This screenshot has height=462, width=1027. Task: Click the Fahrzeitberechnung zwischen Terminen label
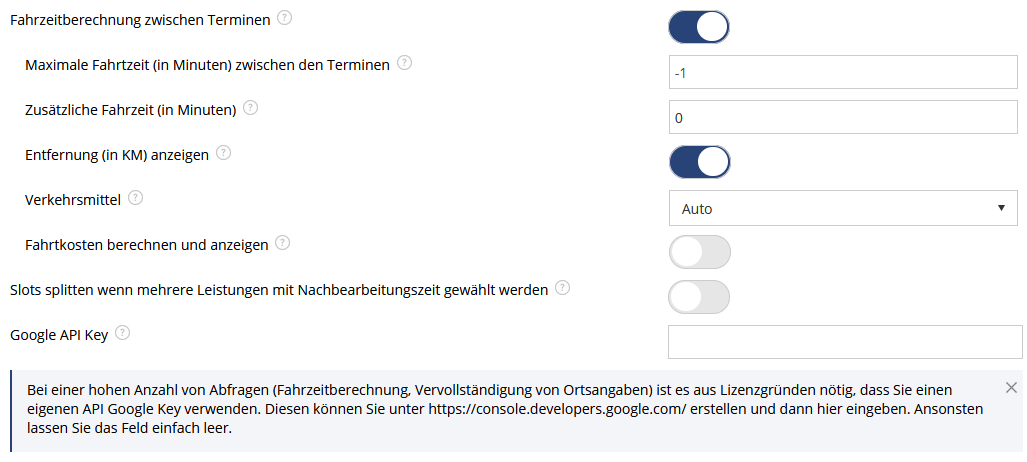click(140, 20)
